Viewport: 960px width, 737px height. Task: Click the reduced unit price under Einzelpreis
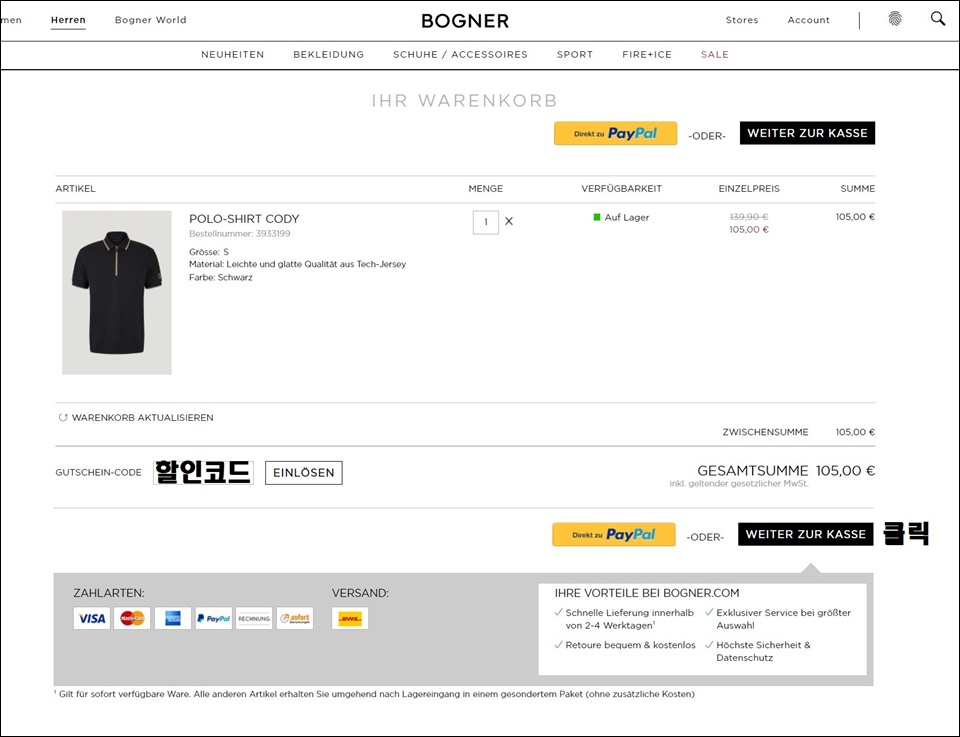(x=749, y=230)
